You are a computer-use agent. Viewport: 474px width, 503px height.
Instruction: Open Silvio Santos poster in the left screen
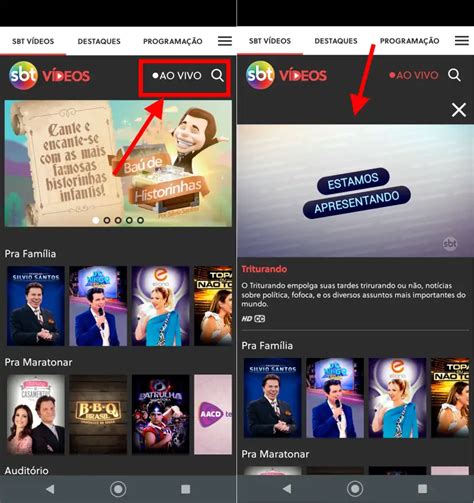(x=36, y=306)
